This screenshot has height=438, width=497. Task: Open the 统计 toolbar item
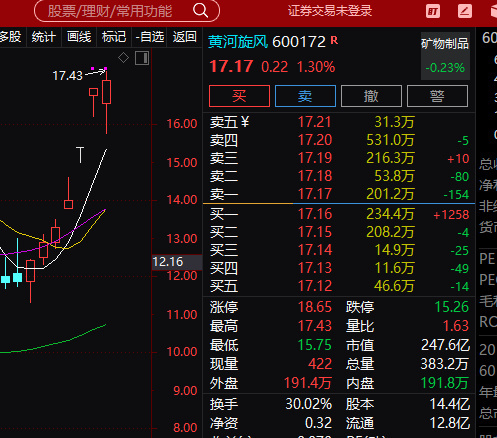44,37
